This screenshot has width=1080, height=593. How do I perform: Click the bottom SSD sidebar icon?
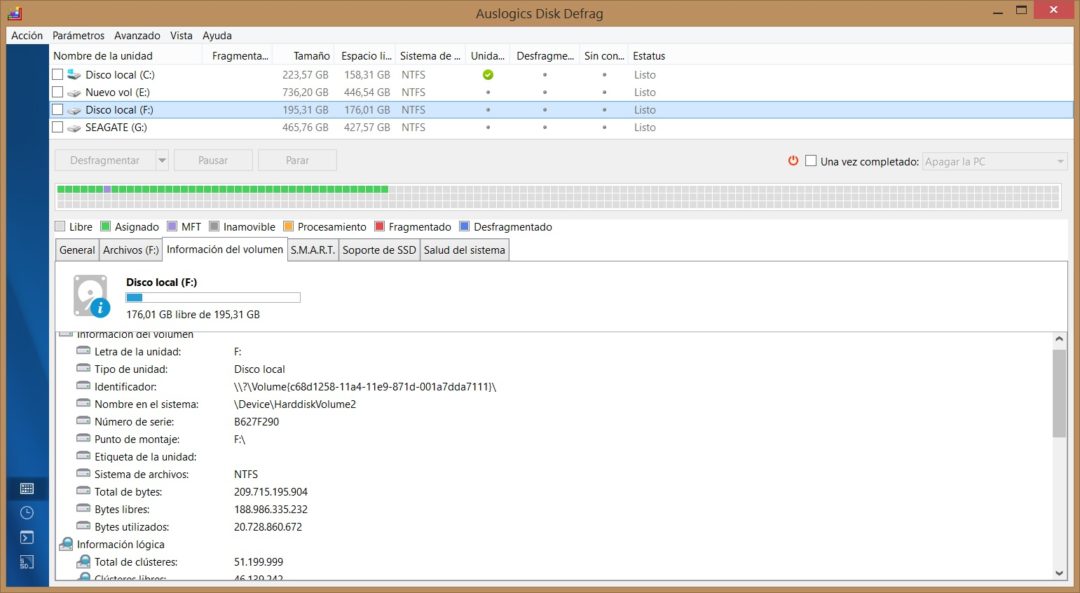pos(27,562)
